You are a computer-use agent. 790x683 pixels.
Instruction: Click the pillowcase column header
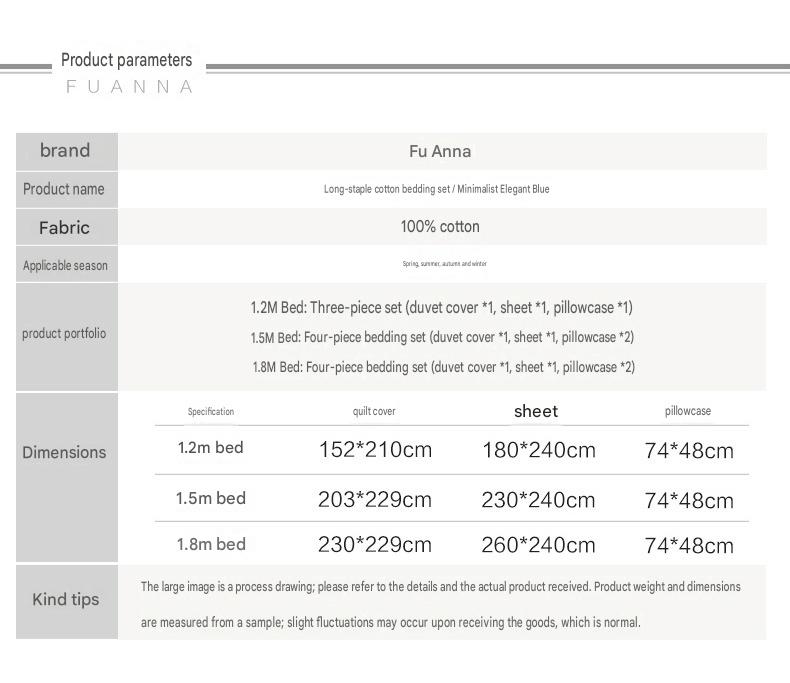click(x=688, y=411)
